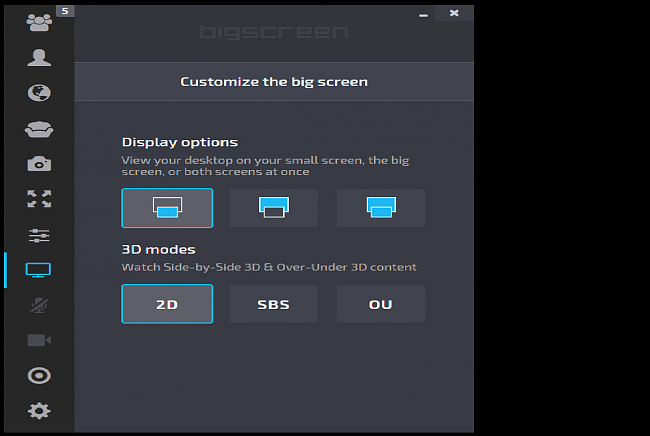The width and height of the screenshot is (650, 436).
Task: Select small screen only display option
Action: pyautogui.click(x=167, y=208)
